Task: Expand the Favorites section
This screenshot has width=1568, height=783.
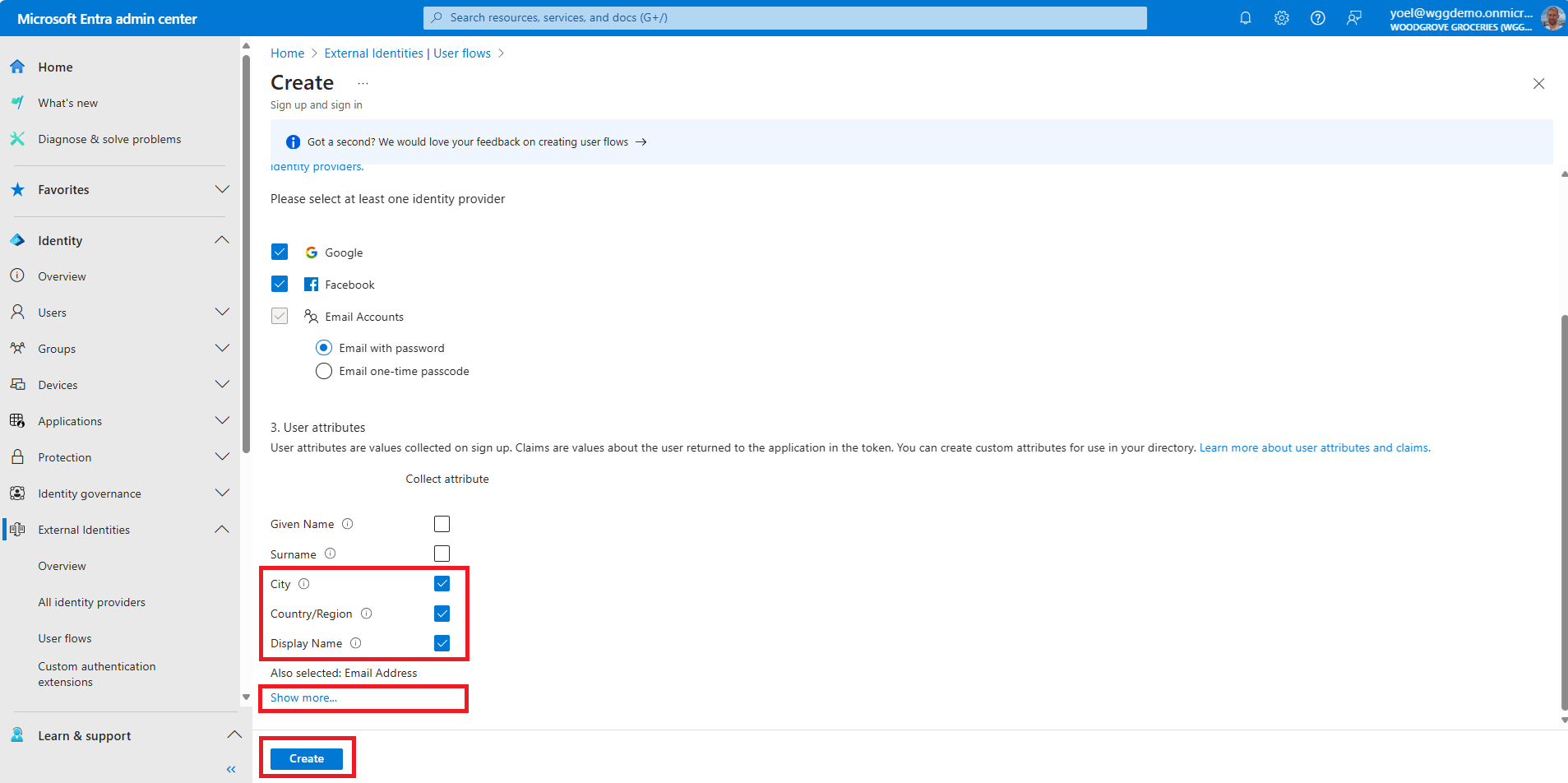Action: click(222, 189)
